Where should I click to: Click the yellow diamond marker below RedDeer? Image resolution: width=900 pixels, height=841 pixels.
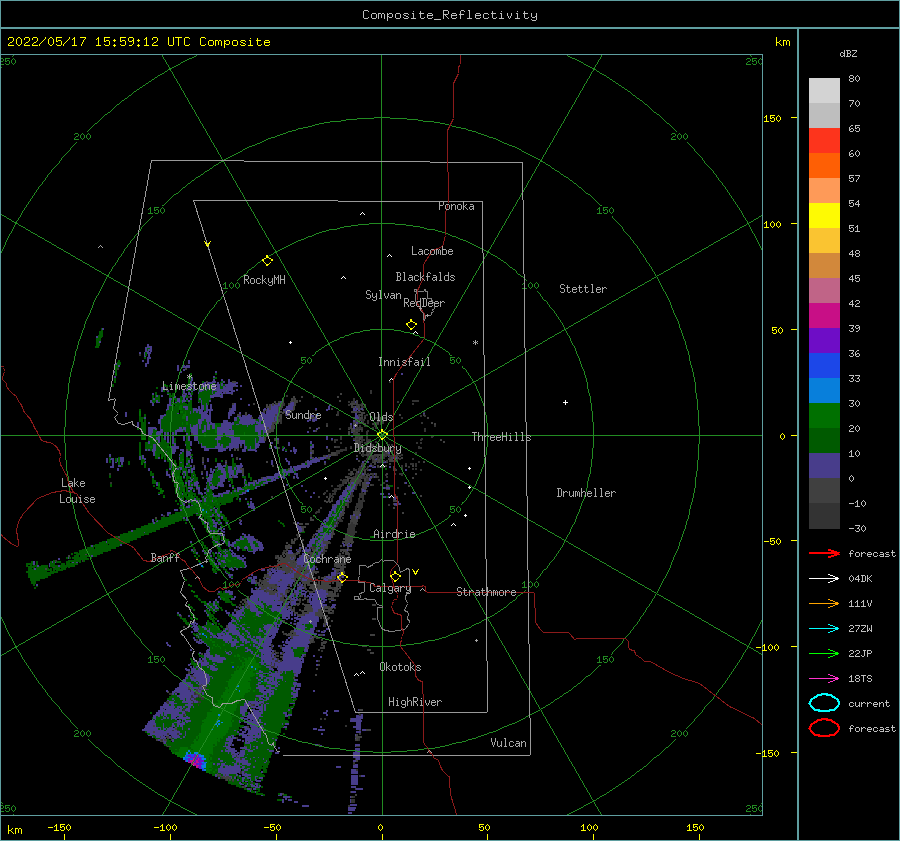point(412,325)
